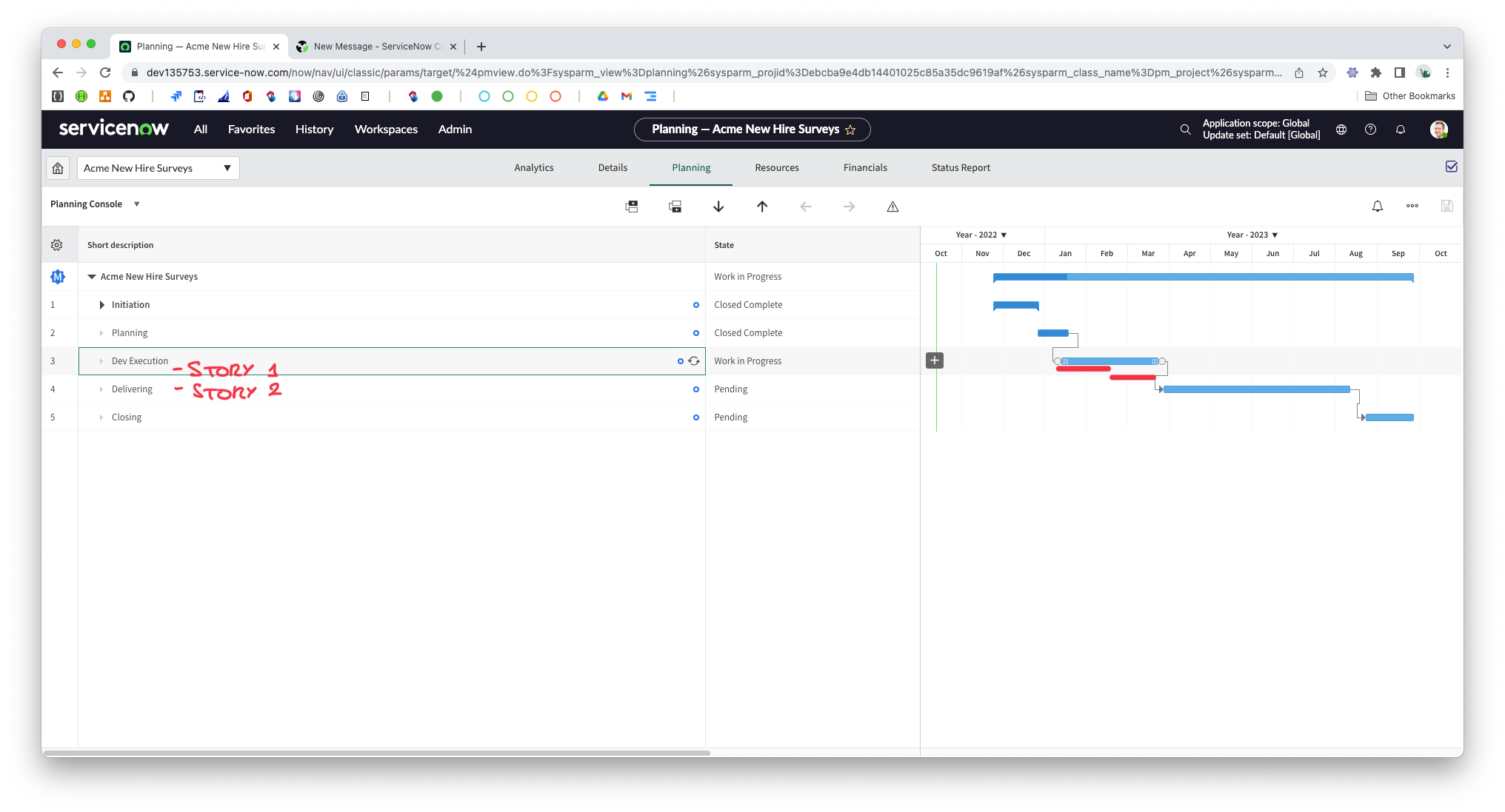Open the header notifications bell

point(1401,130)
